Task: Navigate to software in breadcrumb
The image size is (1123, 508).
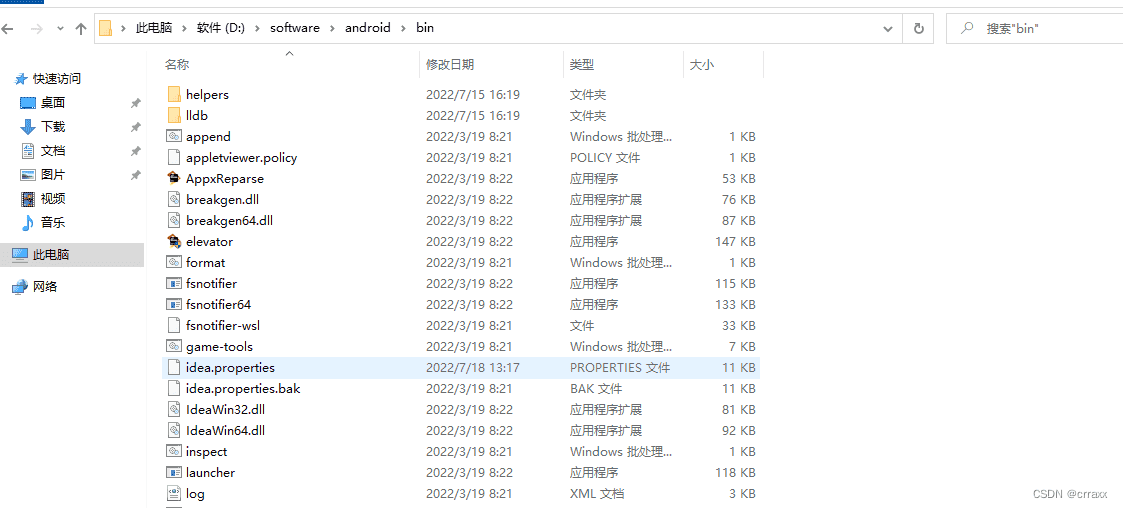Action: click(x=295, y=29)
